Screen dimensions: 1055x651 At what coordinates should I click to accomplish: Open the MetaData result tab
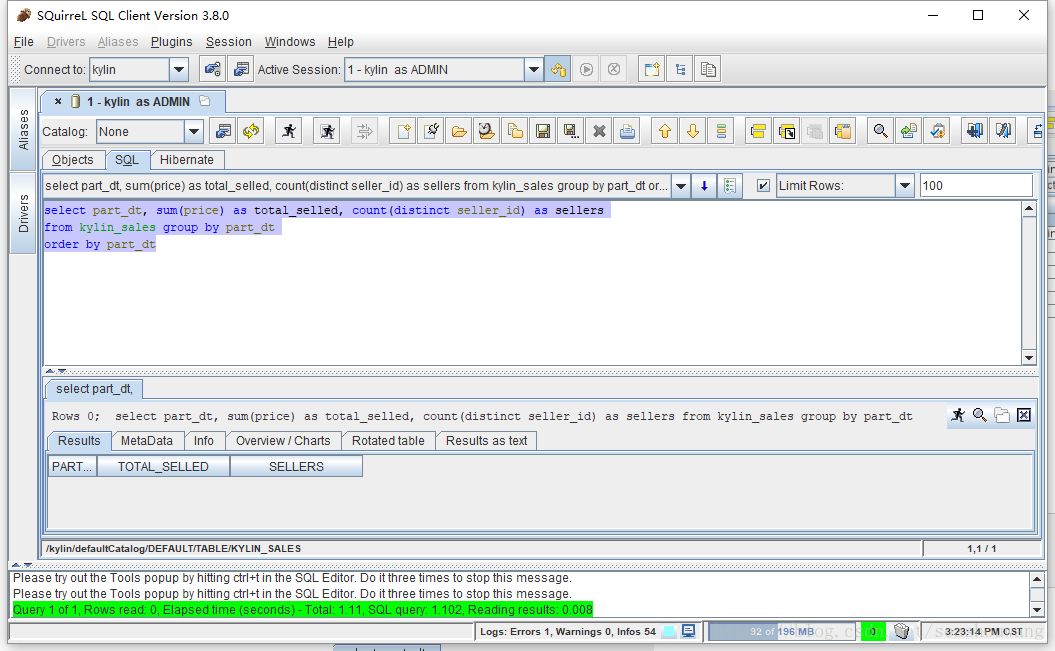click(x=147, y=441)
